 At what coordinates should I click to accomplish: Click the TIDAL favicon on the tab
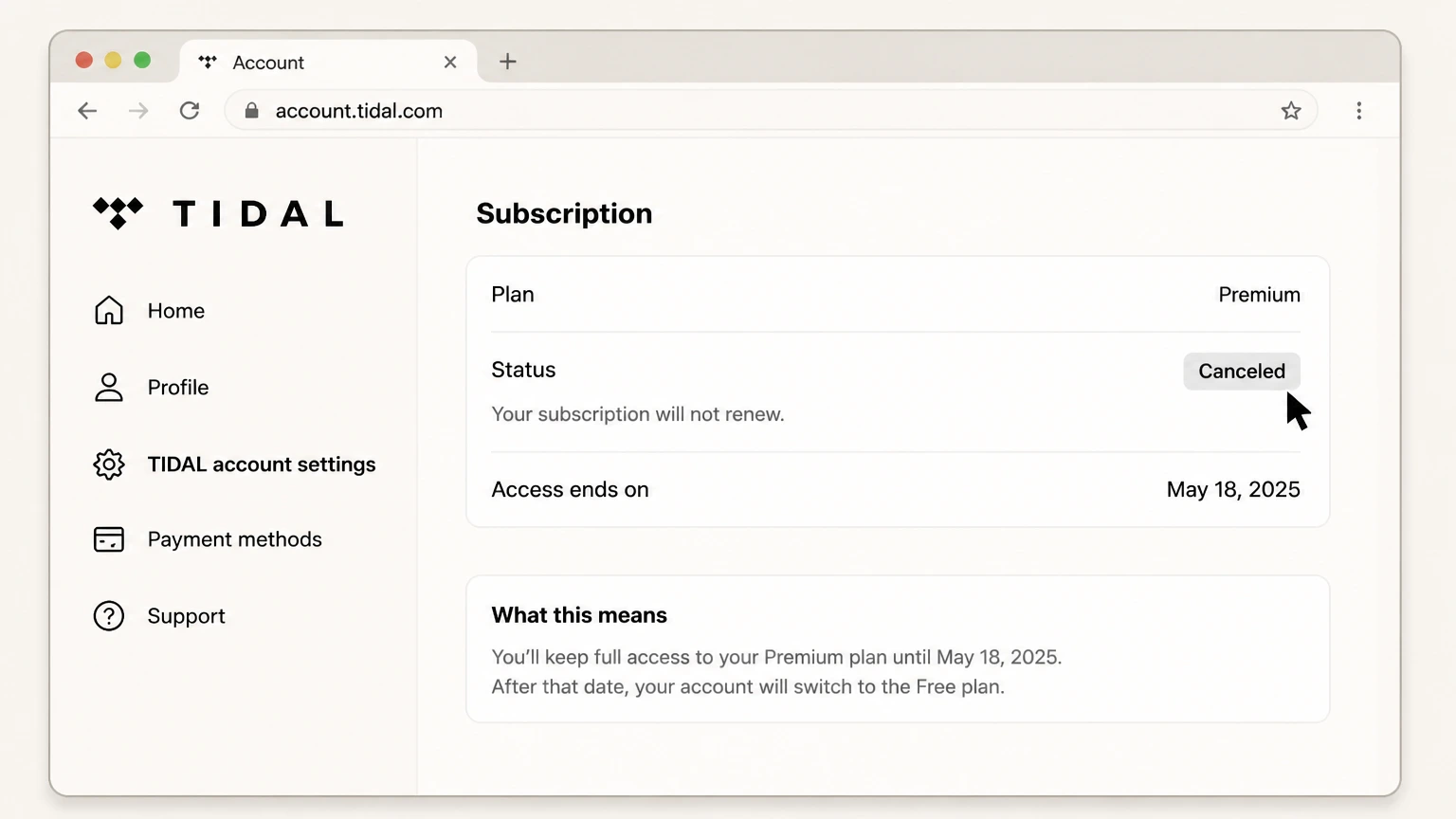click(208, 62)
